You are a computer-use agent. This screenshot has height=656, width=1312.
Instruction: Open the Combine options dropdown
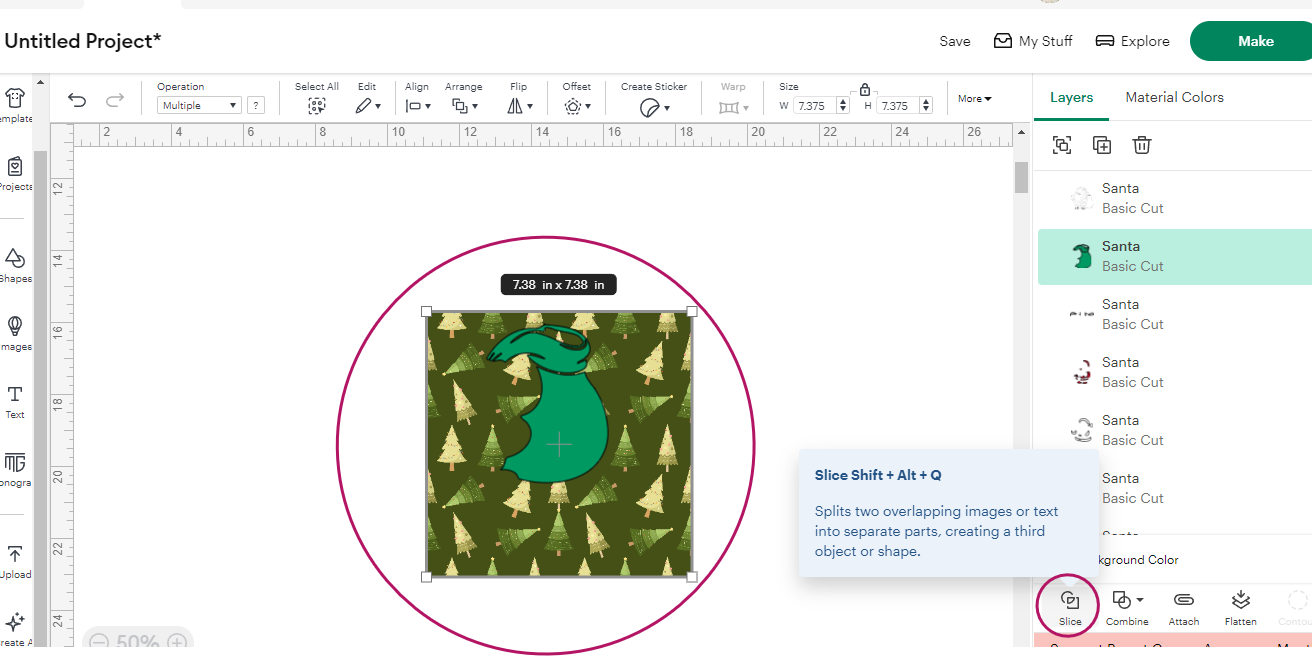[1127, 601]
